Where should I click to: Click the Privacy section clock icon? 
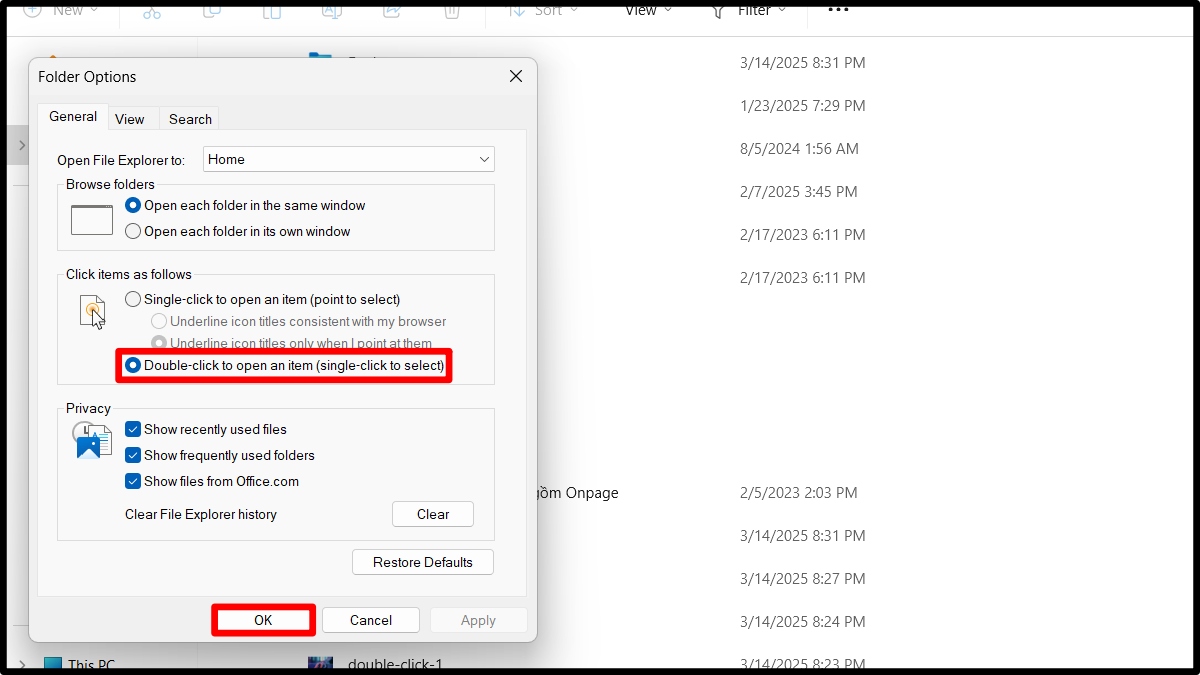click(x=92, y=440)
